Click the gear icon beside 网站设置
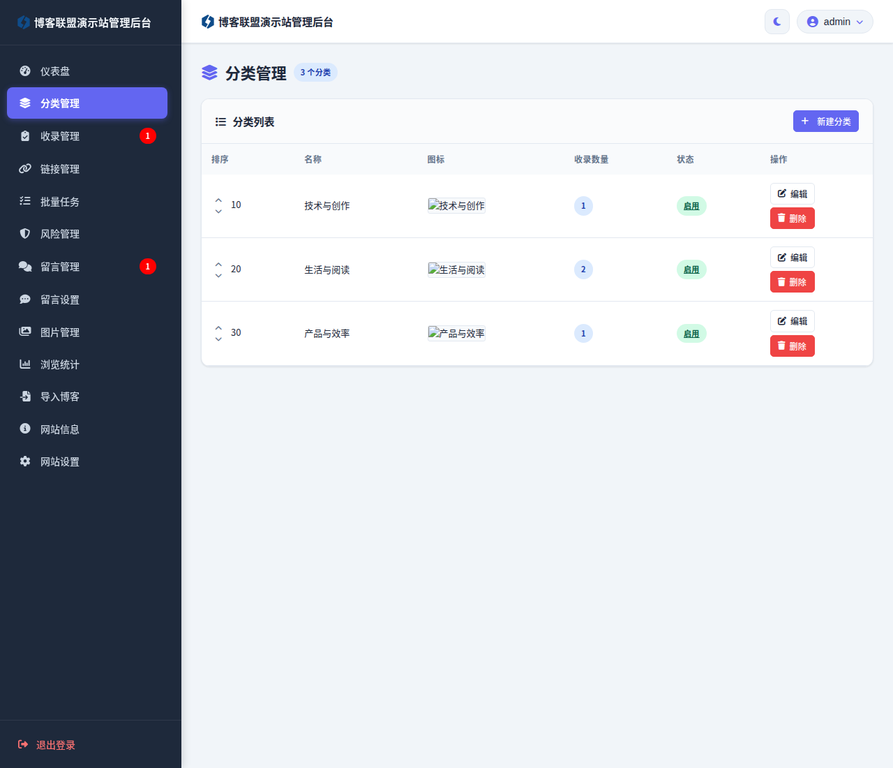The width and height of the screenshot is (893, 768). (25, 461)
